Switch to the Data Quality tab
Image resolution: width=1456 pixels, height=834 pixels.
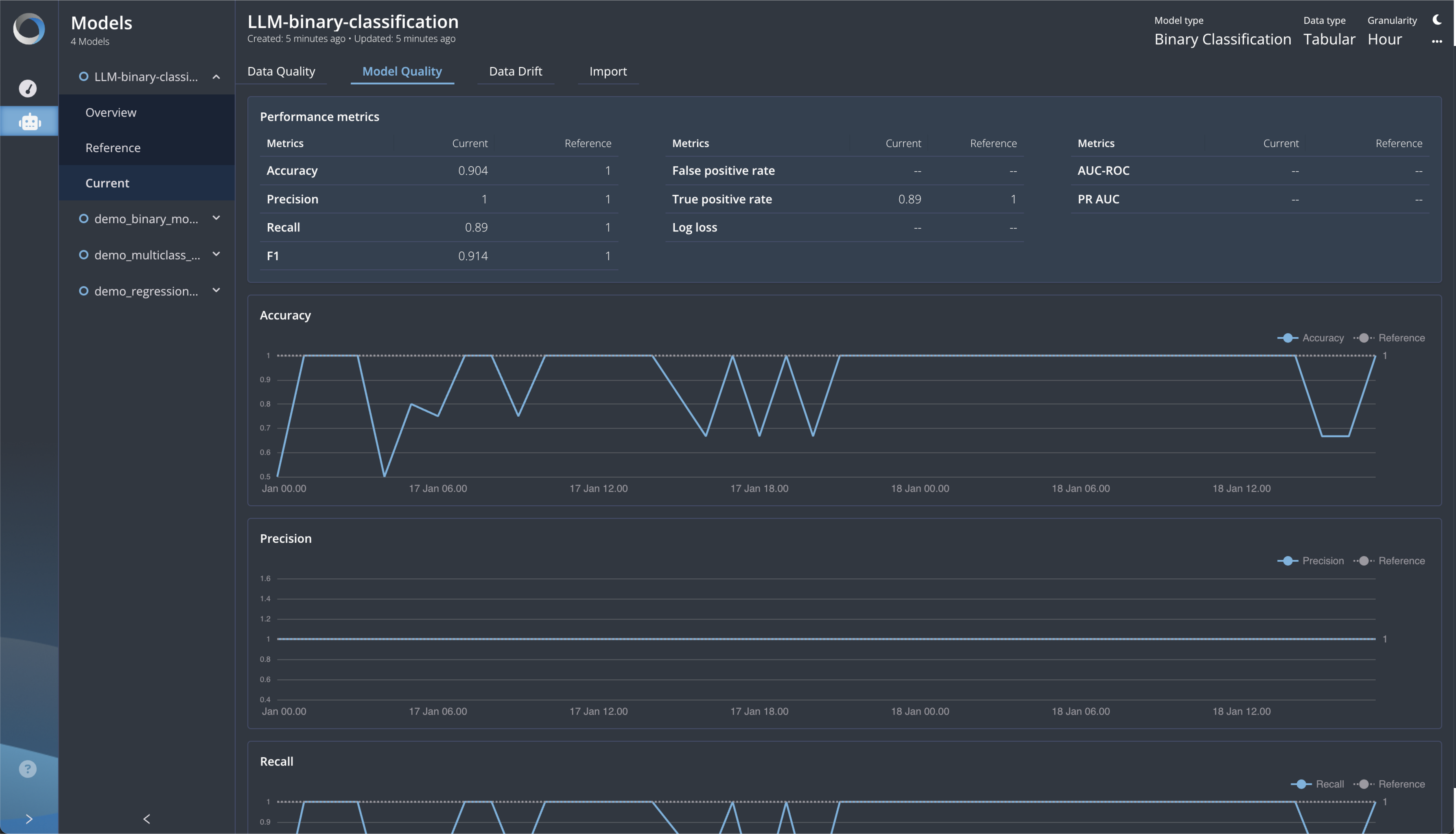[281, 71]
